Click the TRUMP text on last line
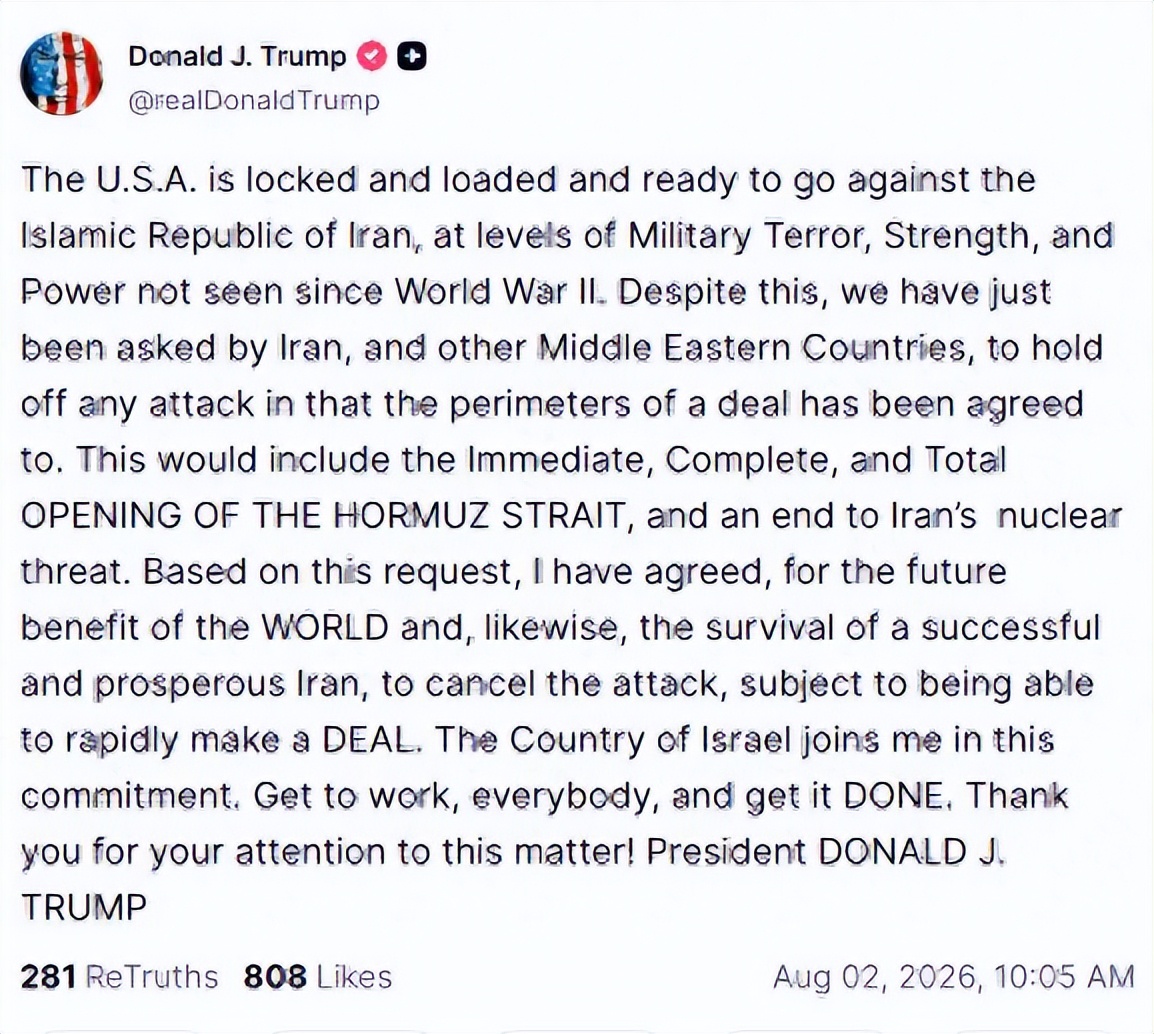 point(84,907)
